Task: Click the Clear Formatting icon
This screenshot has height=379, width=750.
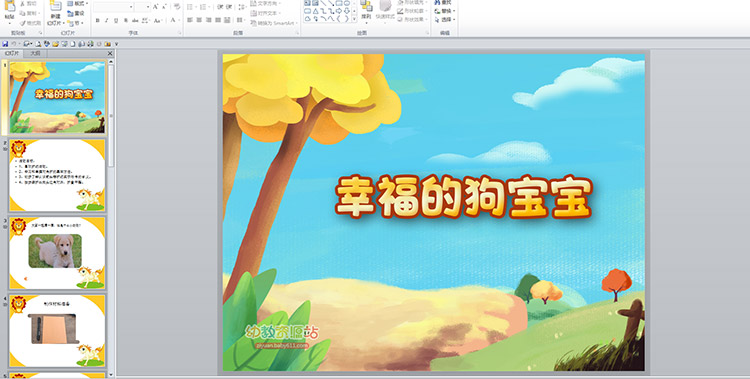Action: 177,7
